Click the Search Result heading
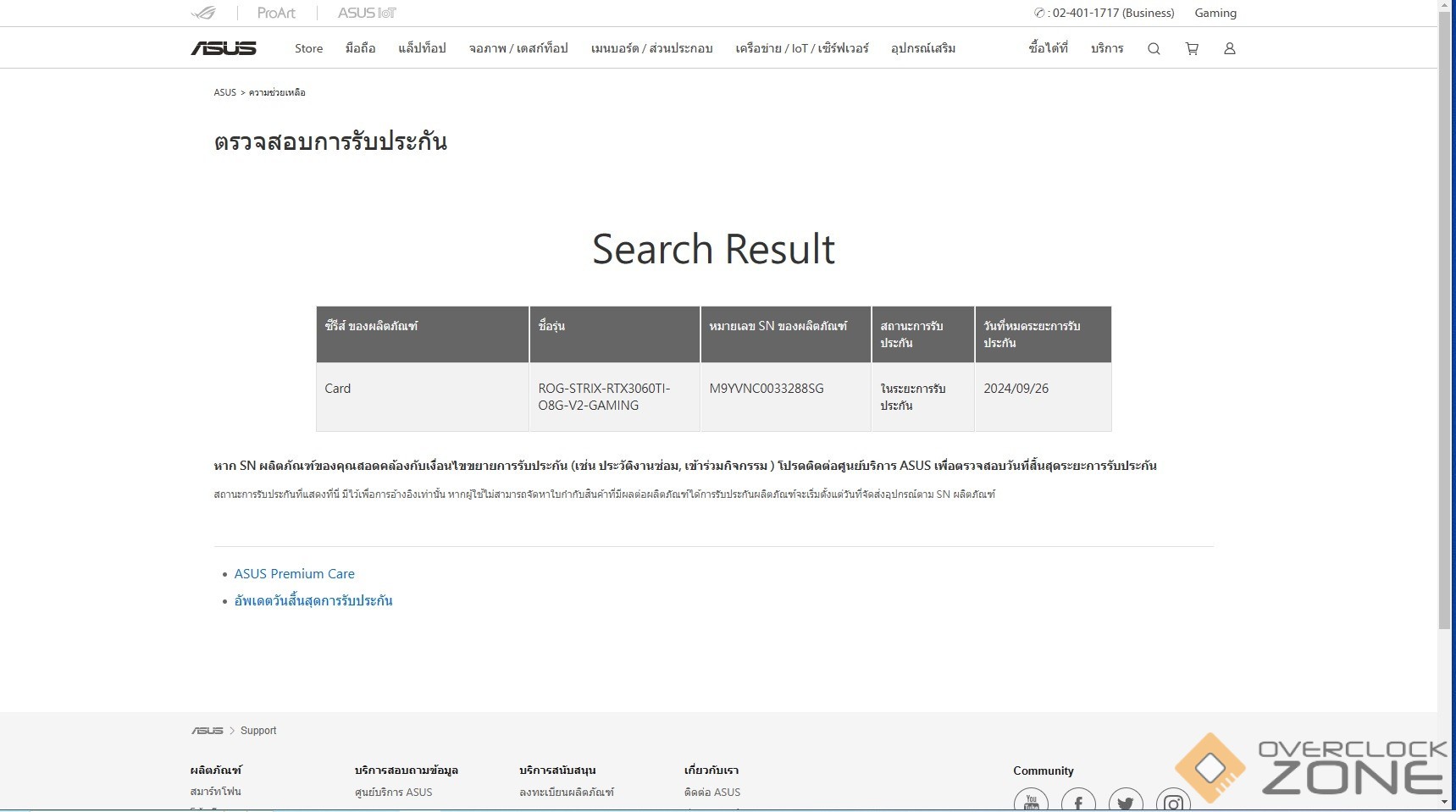The image size is (1456, 812). (x=713, y=249)
